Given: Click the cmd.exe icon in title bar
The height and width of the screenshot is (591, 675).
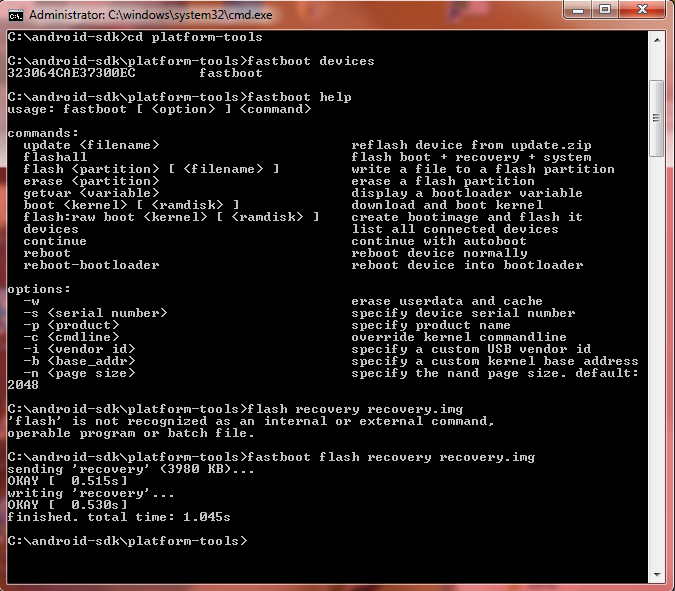Looking at the screenshot, I should tap(15, 15).
